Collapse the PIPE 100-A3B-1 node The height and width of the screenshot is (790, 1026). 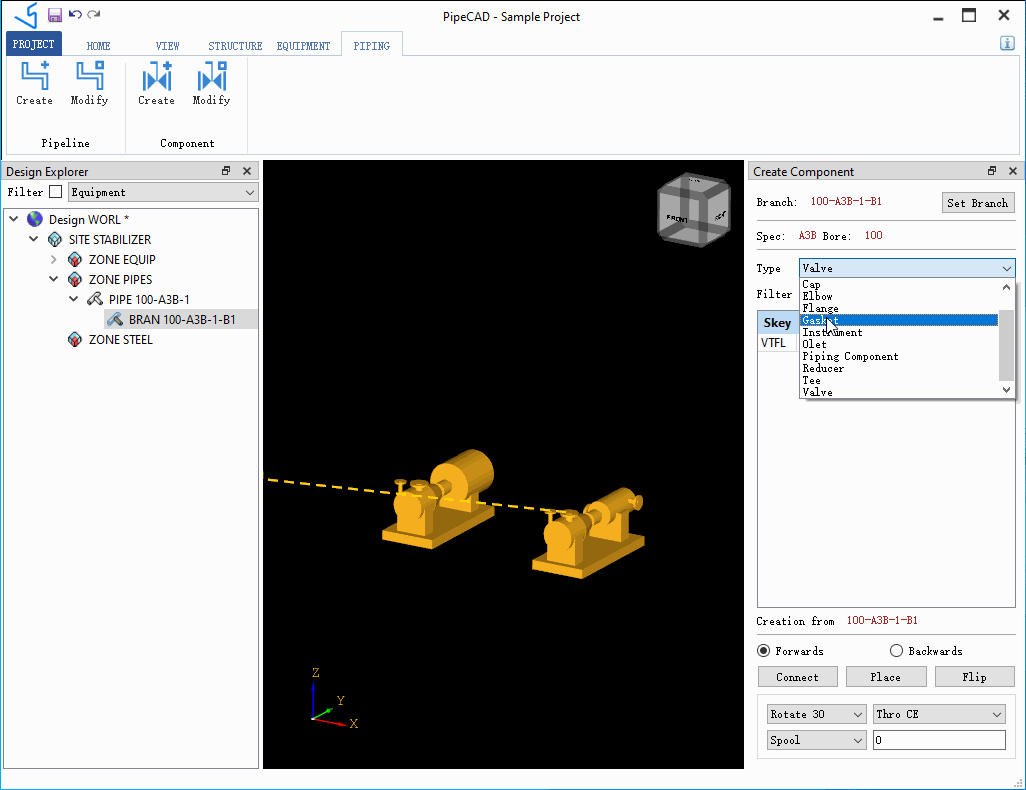[73, 299]
